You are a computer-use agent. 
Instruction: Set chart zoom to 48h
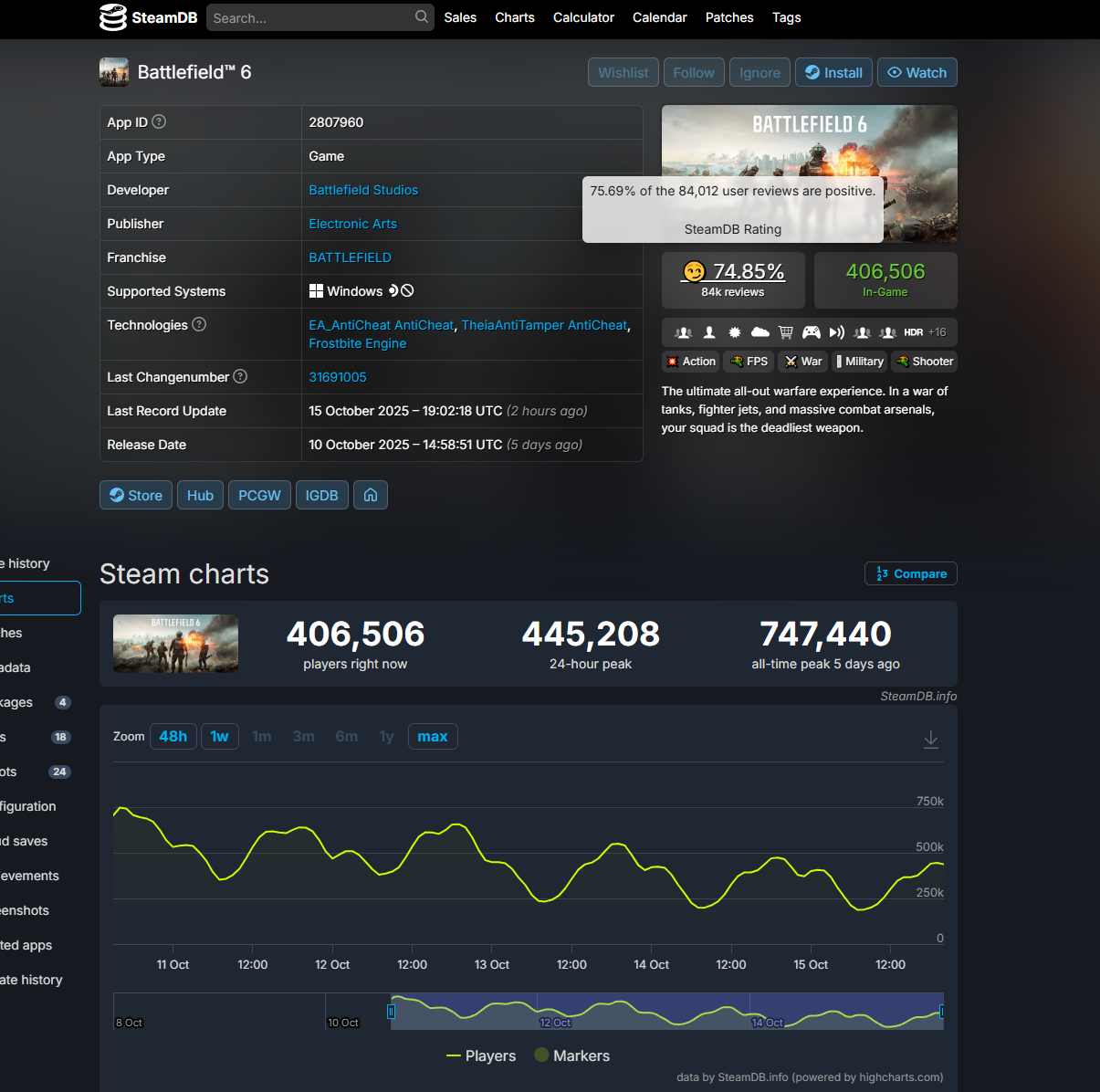pyautogui.click(x=173, y=736)
